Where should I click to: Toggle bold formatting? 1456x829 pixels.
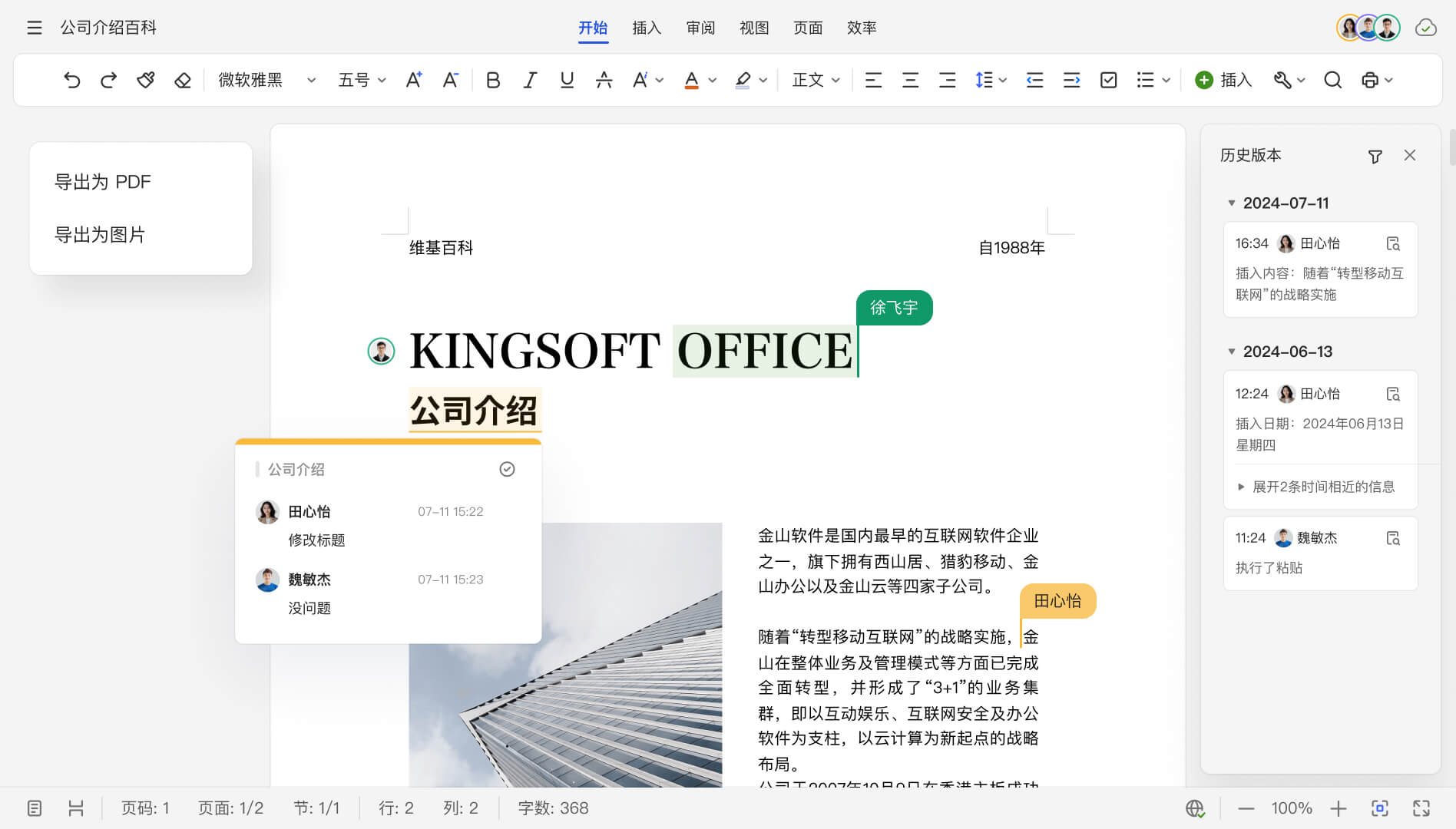pyautogui.click(x=493, y=79)
